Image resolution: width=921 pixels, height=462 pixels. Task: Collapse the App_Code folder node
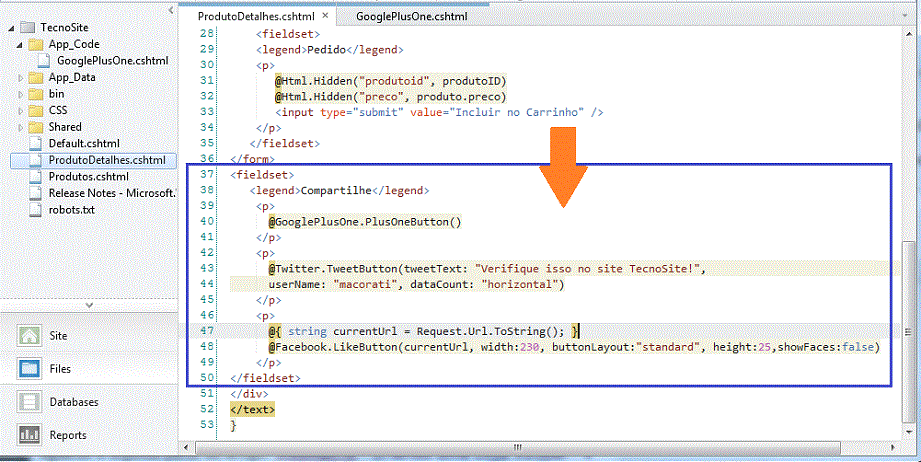(21, 44)
